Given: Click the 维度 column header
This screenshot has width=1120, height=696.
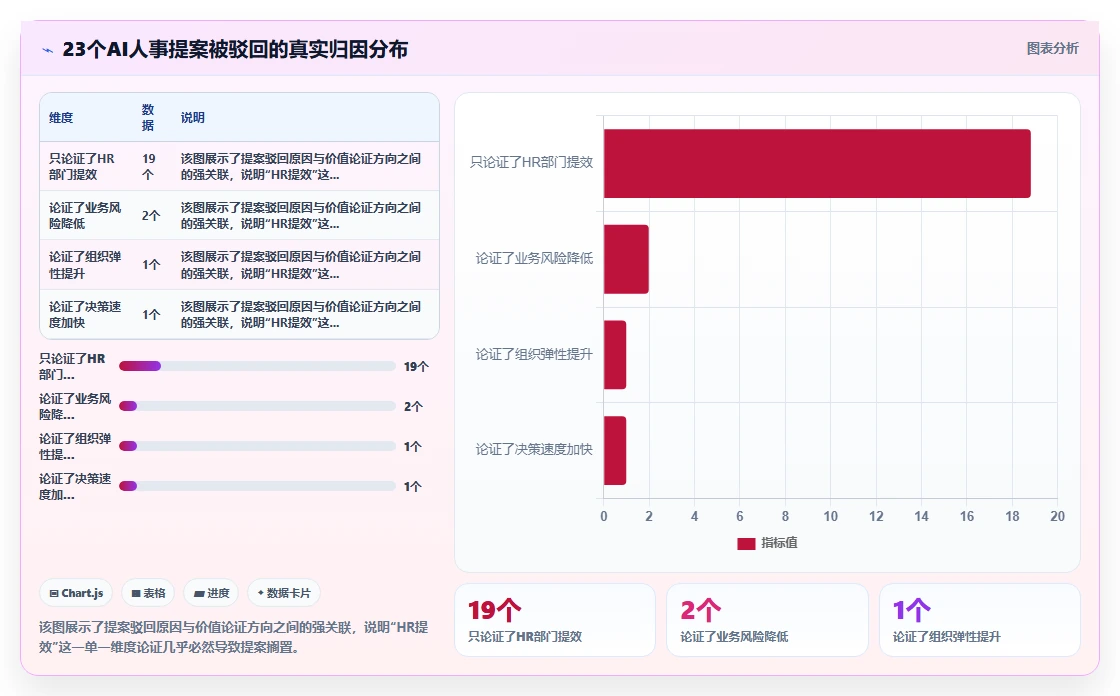Looking at the screenshot, I should 61,118.
